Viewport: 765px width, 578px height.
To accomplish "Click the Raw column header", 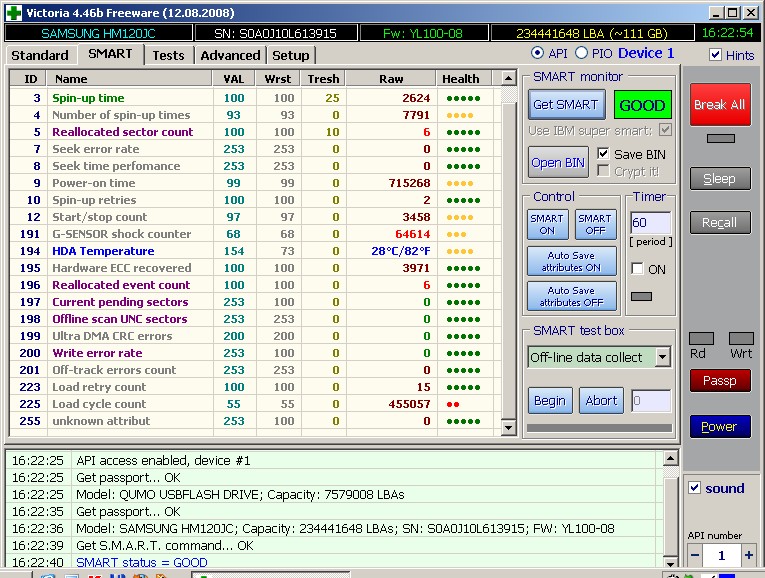I will [391, 79].
